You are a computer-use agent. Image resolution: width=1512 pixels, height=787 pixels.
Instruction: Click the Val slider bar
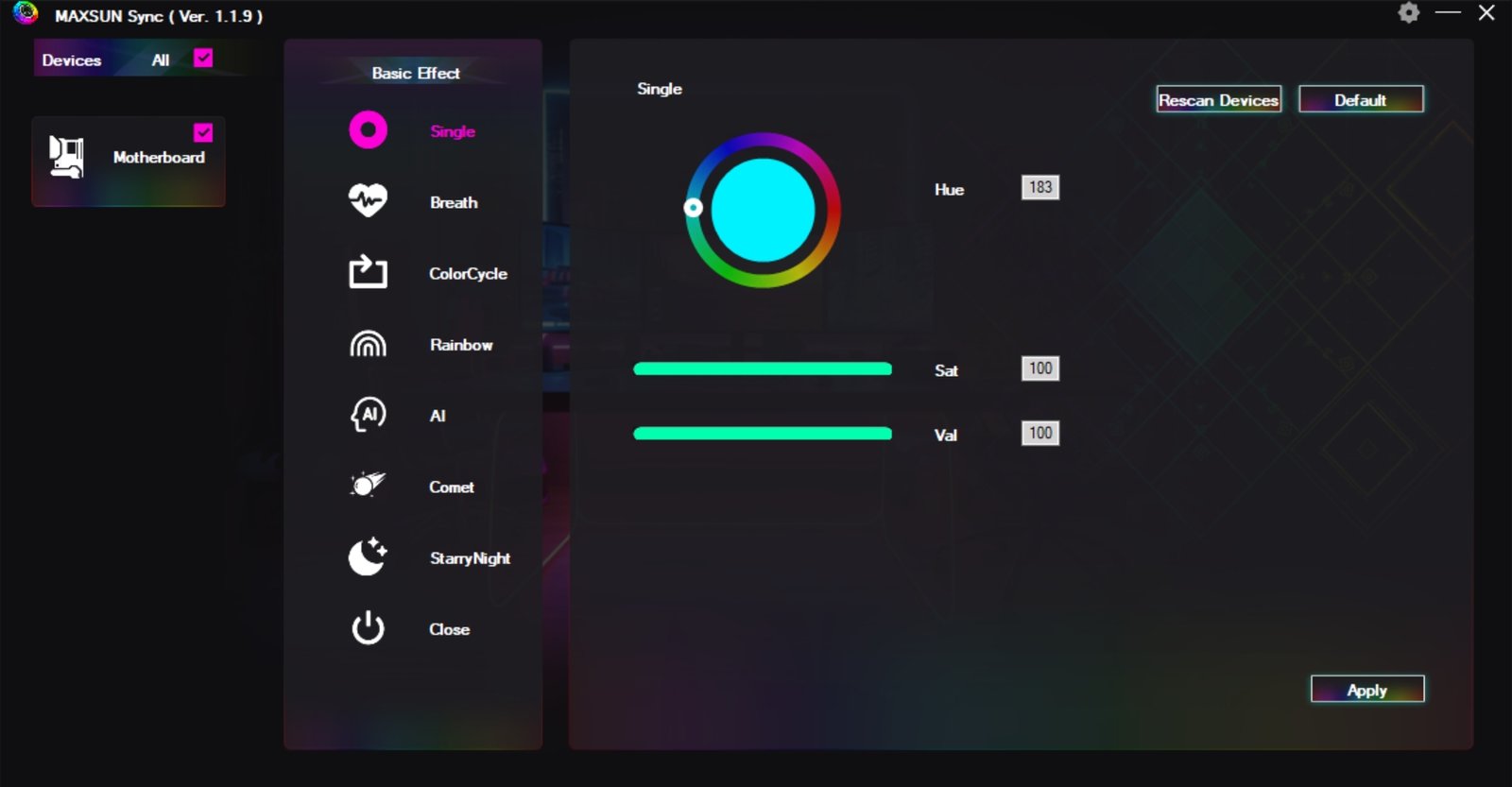click(763, 434)
